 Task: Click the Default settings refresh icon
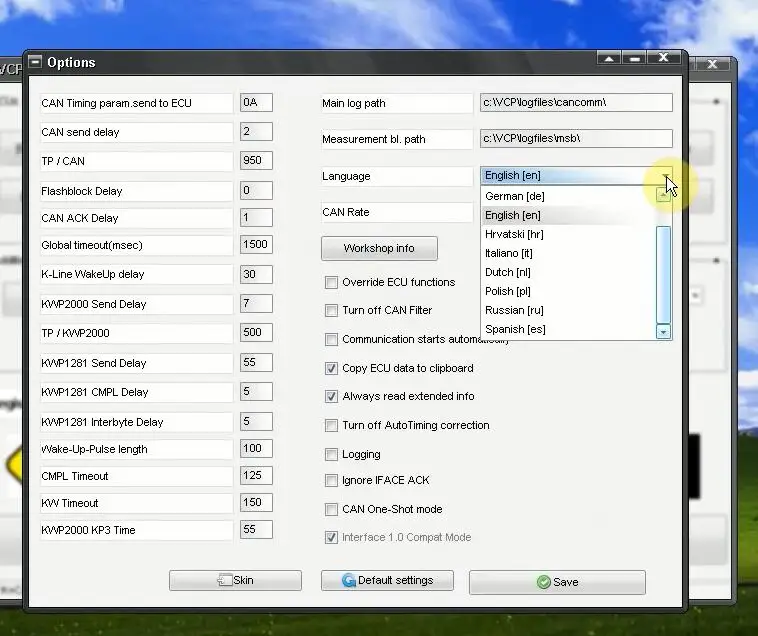tap(348, 580)
